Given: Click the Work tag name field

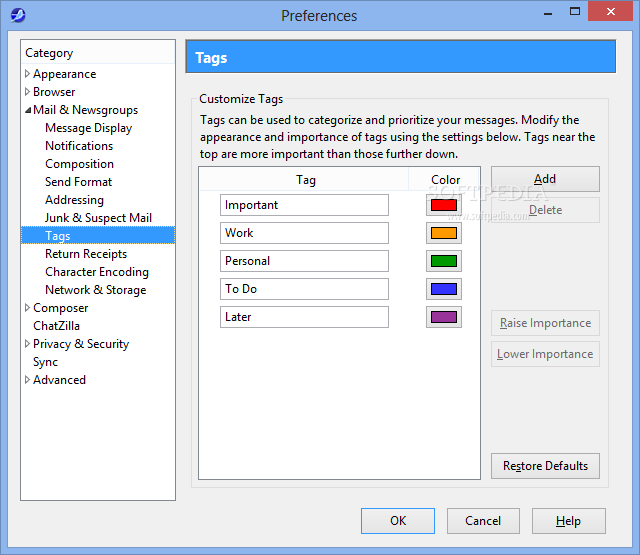Looking at the screenshot, I should pyautogui.click(x=304, y=233).
